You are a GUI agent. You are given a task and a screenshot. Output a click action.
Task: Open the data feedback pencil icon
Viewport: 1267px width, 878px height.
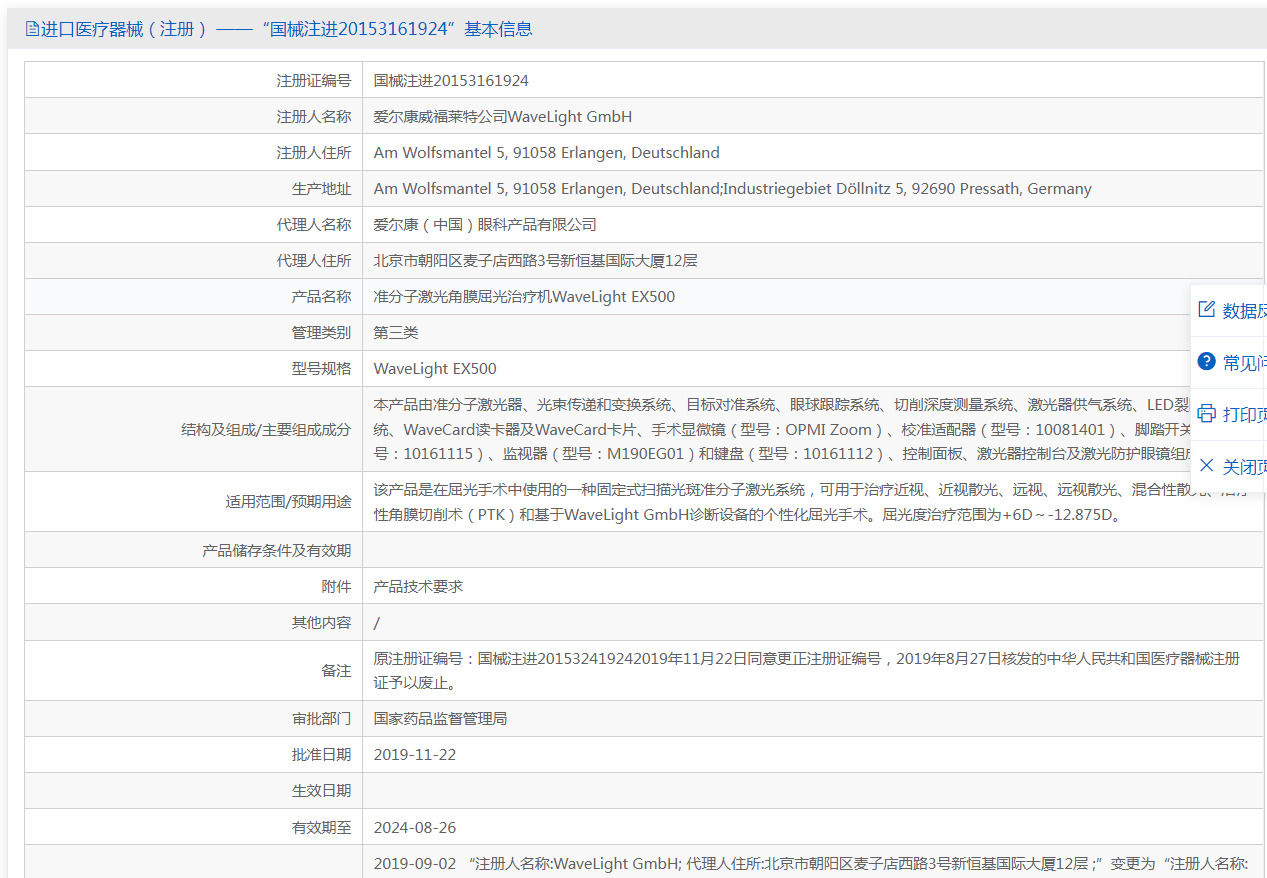point(1206,310)
